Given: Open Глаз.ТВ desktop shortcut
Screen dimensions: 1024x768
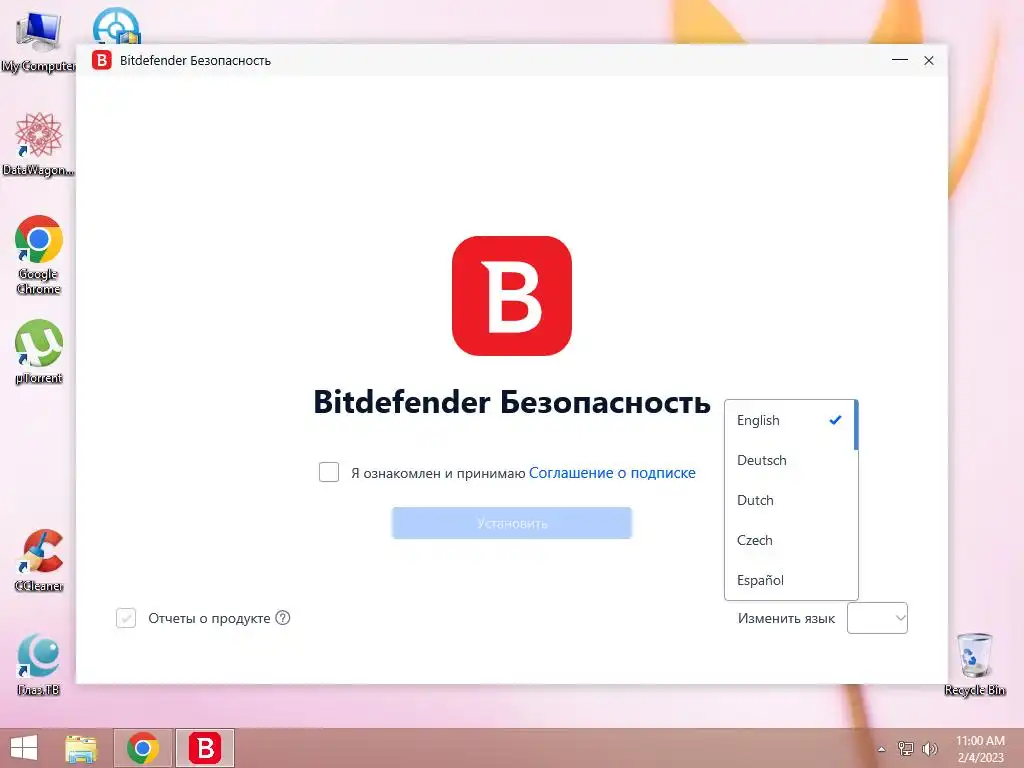Looking at the screenshot, I should click(x=39, y=664).
